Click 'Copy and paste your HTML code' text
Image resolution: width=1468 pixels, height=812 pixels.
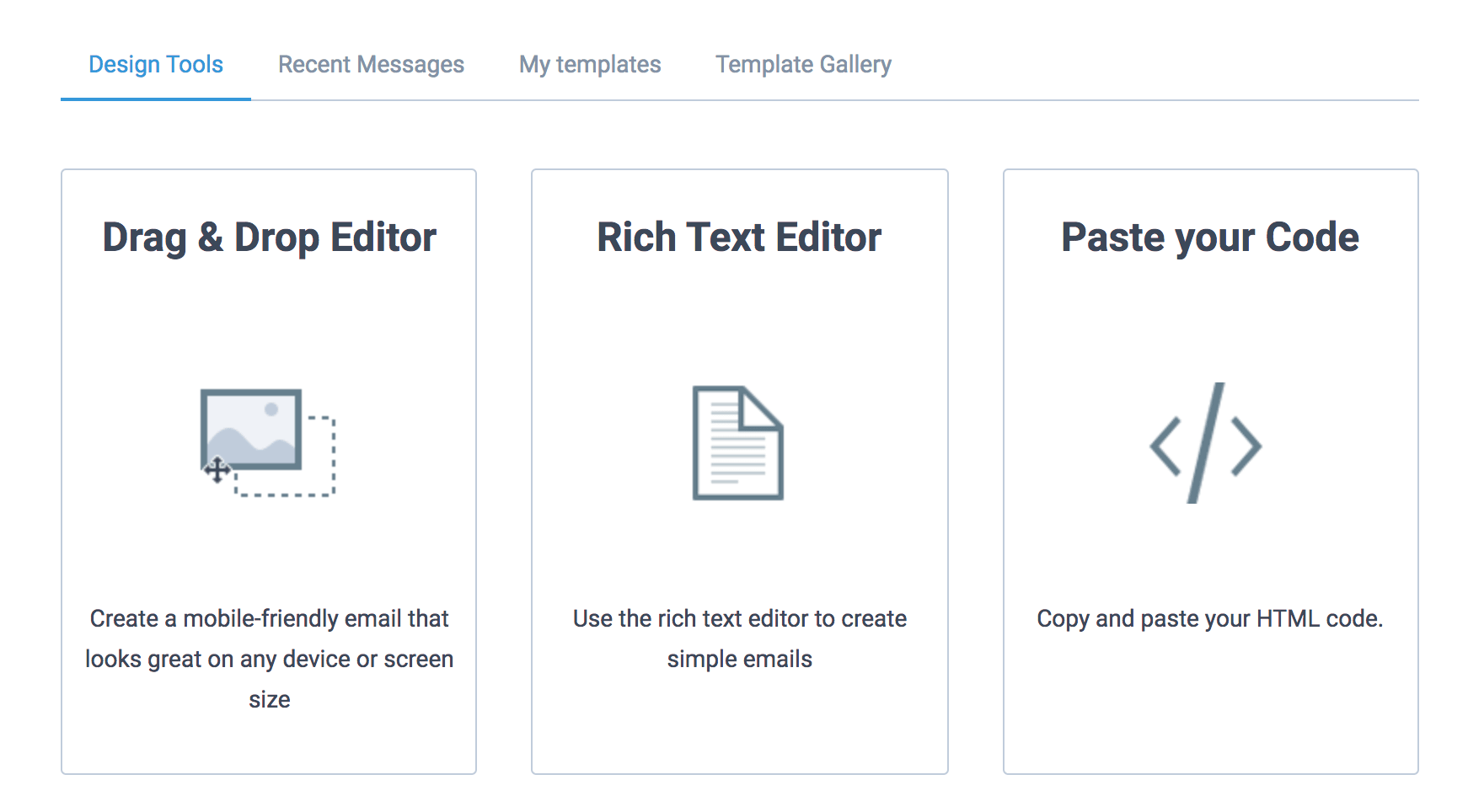click(x=1210, y=619)
